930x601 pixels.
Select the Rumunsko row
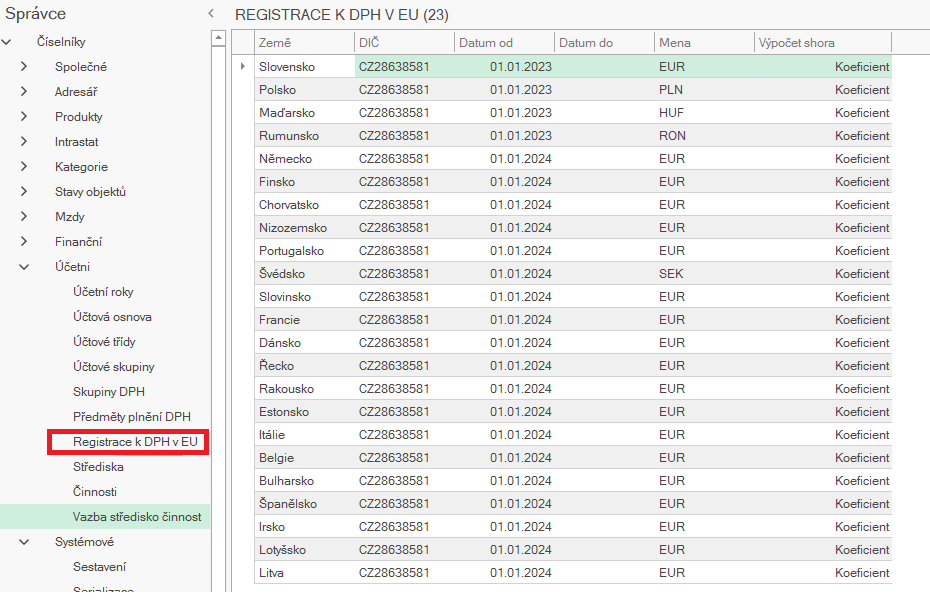point(573,136)
